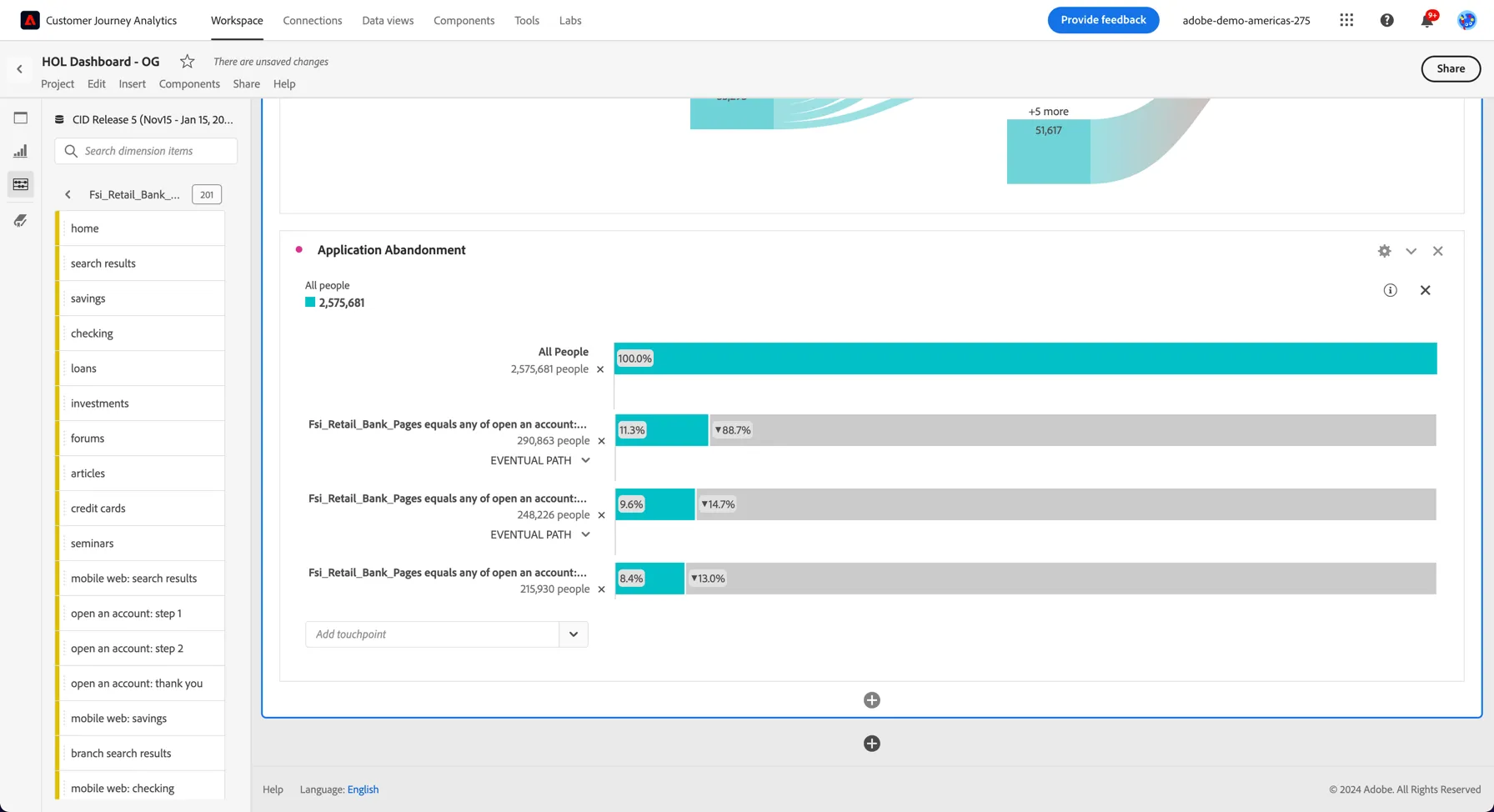The height and width of the screenshot is (812, 1494).
Task: Go back using the project back arrow
Action: pos(19,69)
